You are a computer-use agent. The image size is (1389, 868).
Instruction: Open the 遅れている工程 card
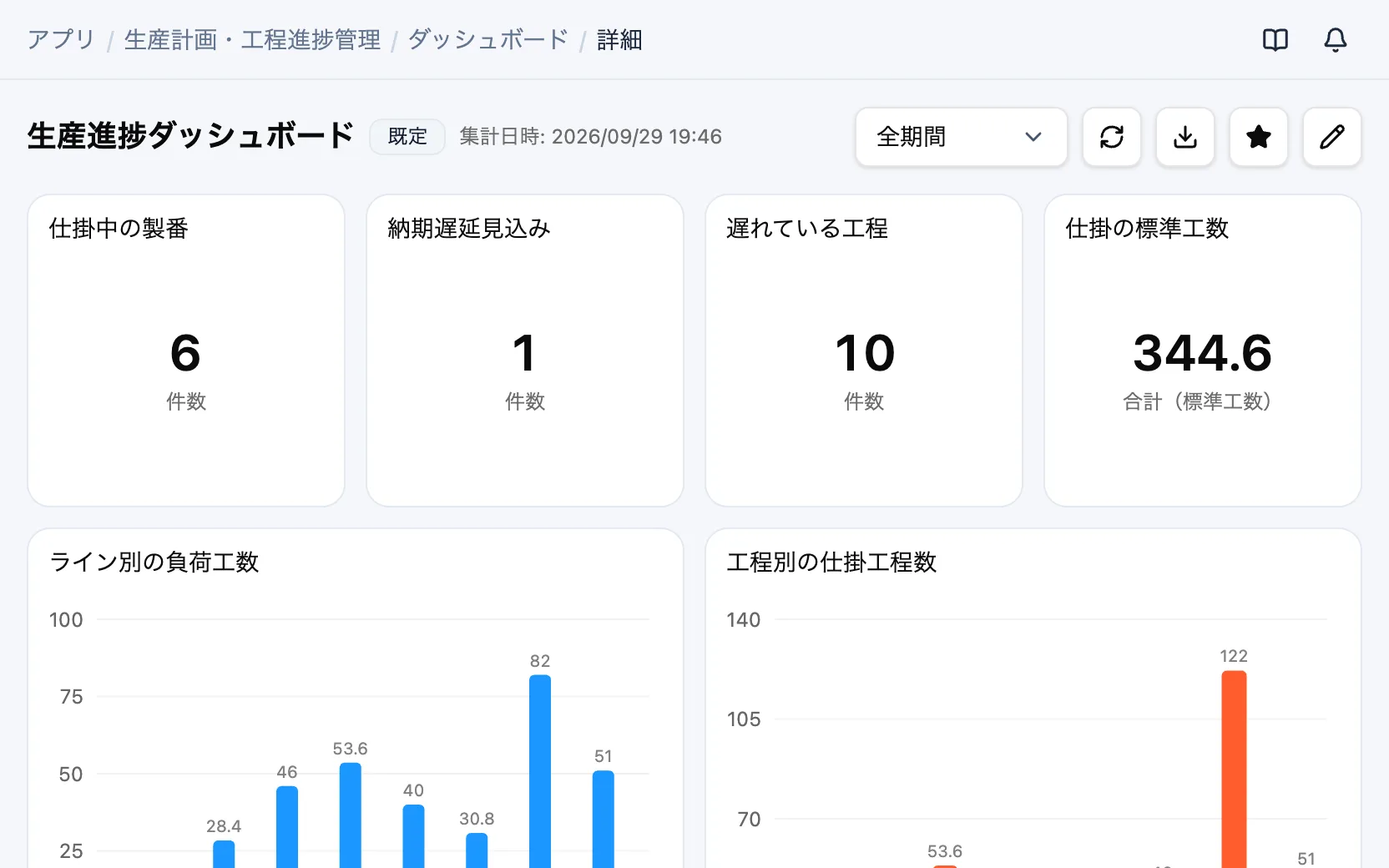864,351
